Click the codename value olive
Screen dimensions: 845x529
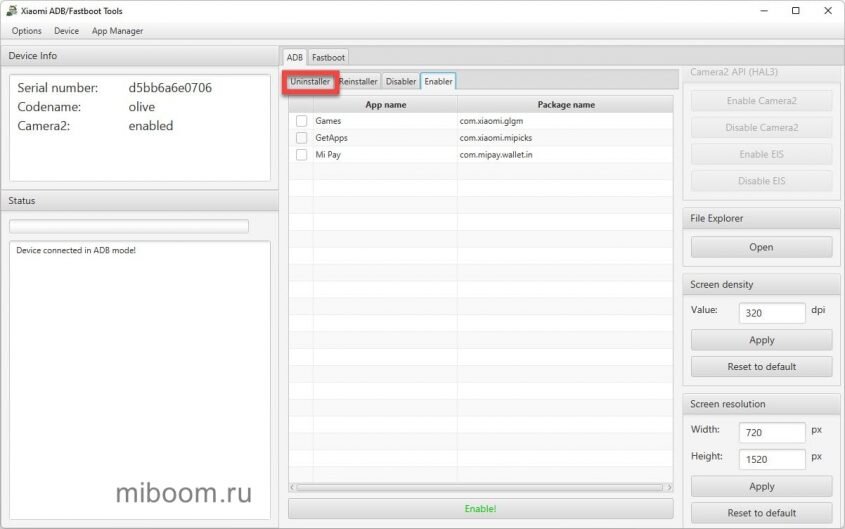click(142, 107)
